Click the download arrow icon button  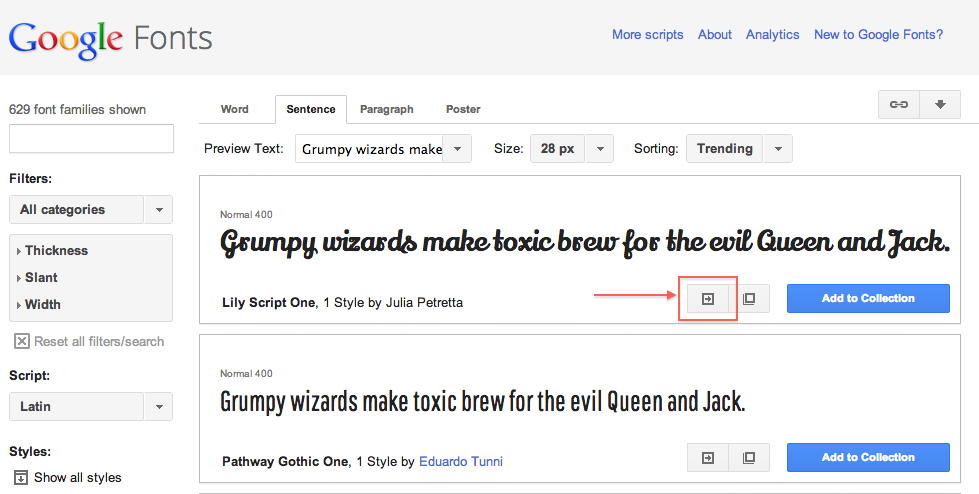pos(940,105)
